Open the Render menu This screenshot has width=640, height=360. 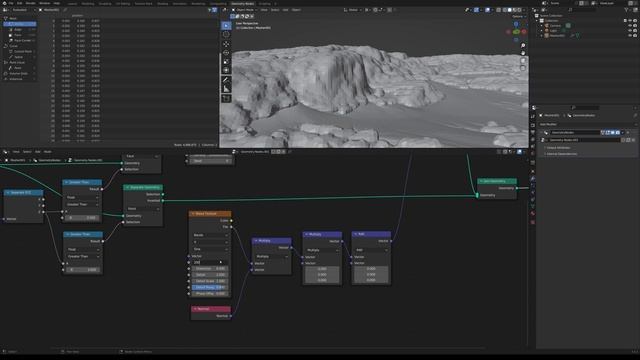pyautogui.click(x=31, y=3)
